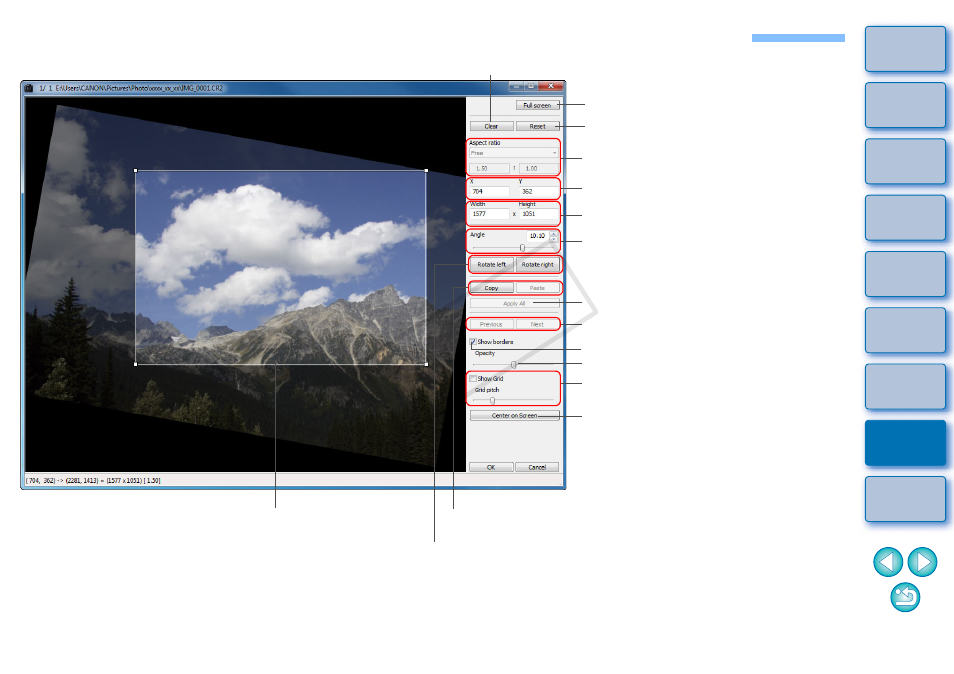Enable Show Grid checkbox
This screenshot has width=954, height=674.
point(473,378)
